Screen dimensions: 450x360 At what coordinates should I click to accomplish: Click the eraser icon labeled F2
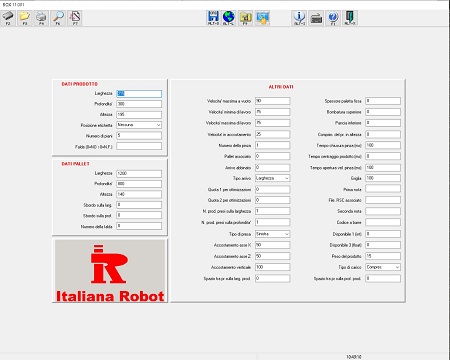point(8,18)
